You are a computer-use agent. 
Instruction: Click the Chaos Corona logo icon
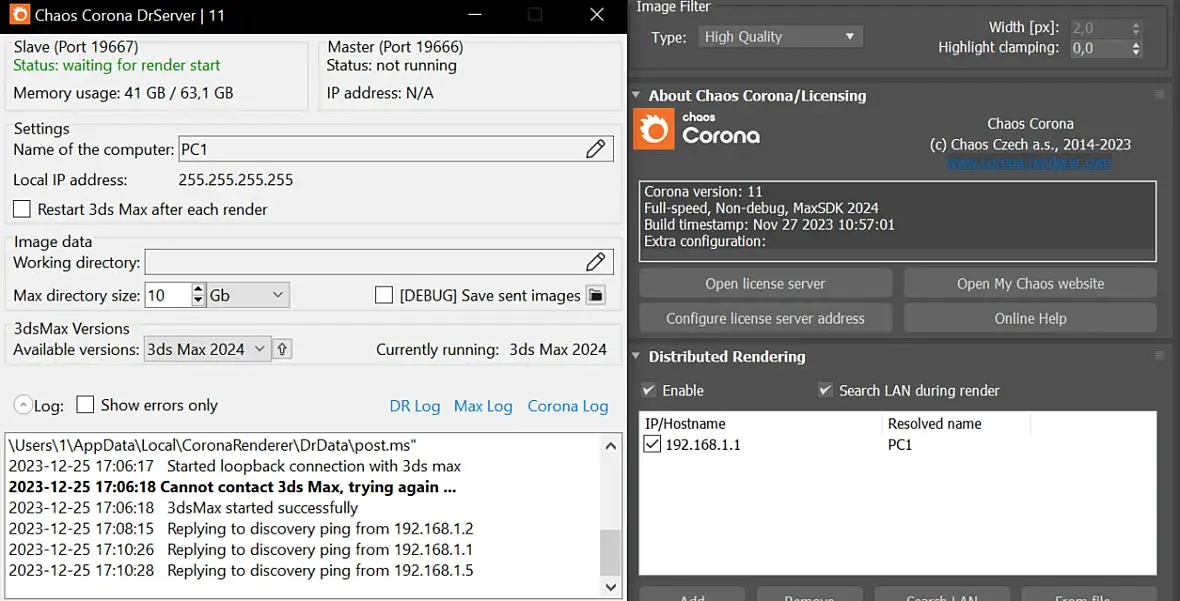[655, 129]
